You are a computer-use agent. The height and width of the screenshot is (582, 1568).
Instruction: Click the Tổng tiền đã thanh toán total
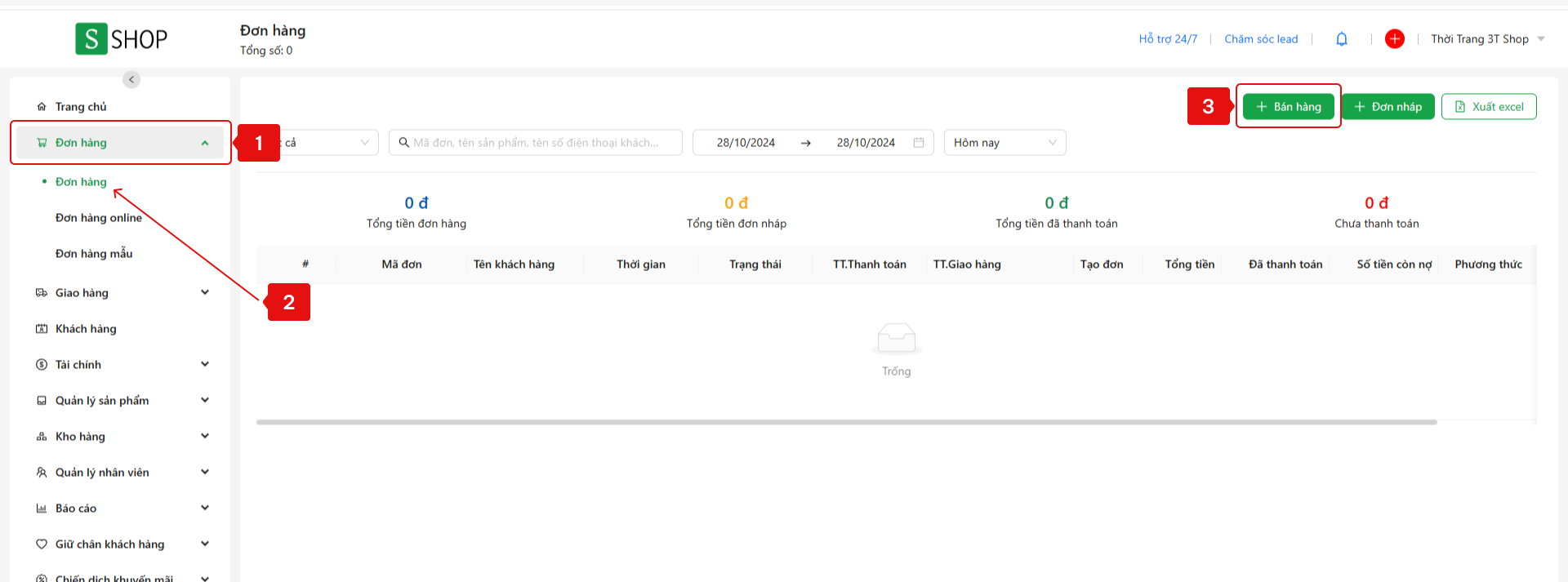tap(1057, 212)
